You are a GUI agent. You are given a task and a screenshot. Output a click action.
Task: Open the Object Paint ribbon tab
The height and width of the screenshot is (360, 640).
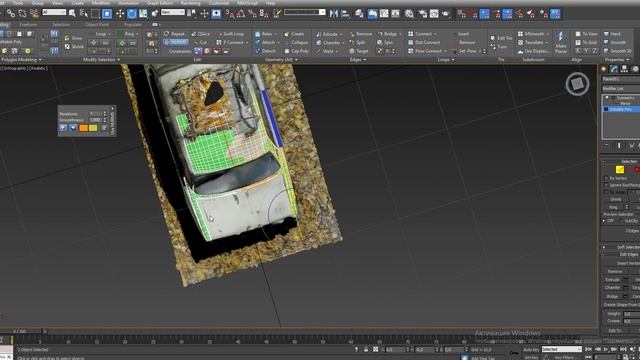tap(97, 24)
